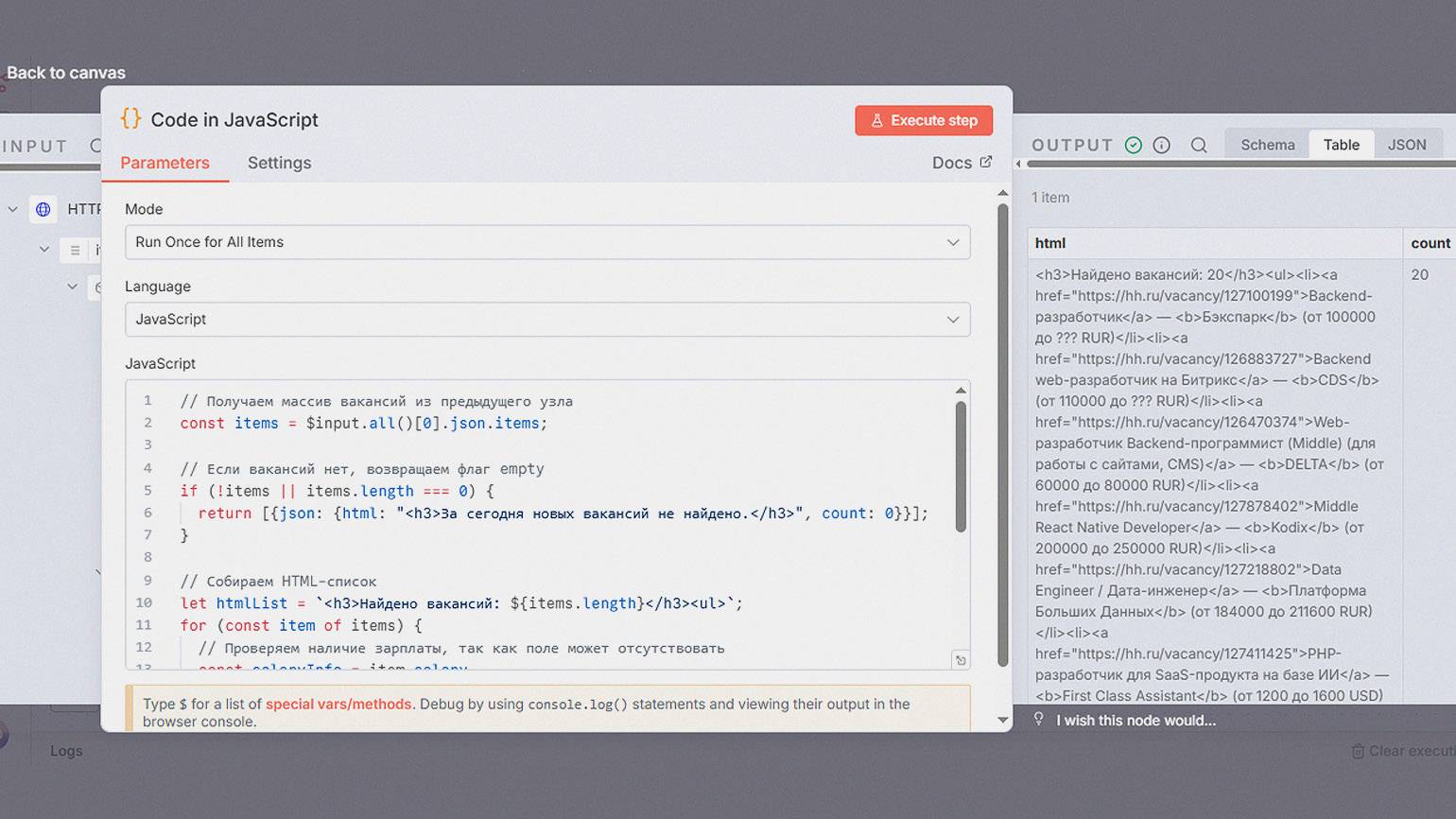Screen dimensions: 1456x819
Task: Click the external link icon beside Docs
Action: click(x=985, y=162)
